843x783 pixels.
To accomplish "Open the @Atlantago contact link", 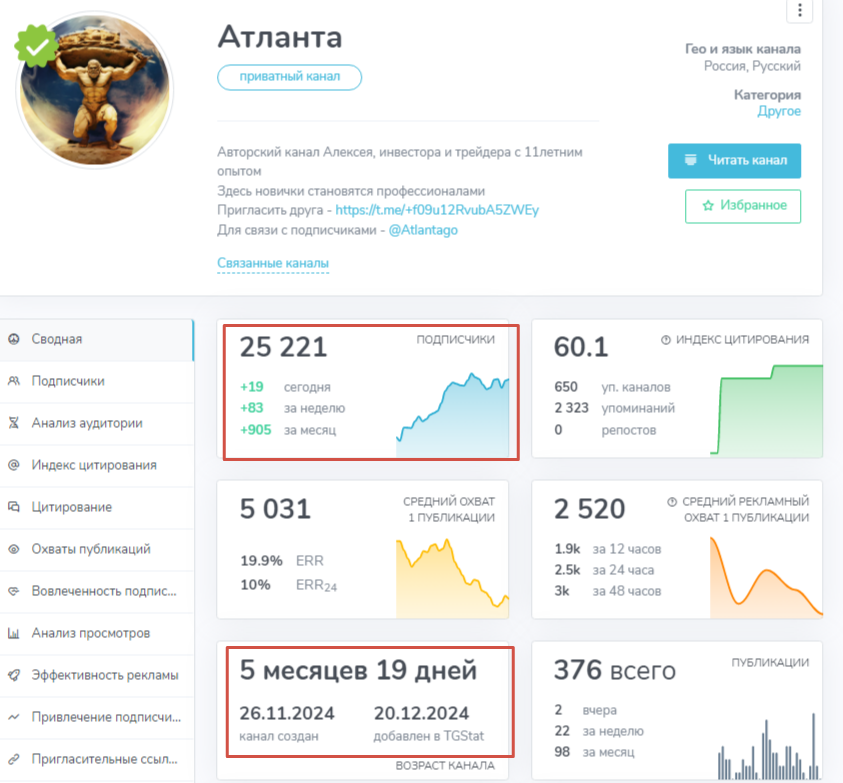I will tap(423, 230).
